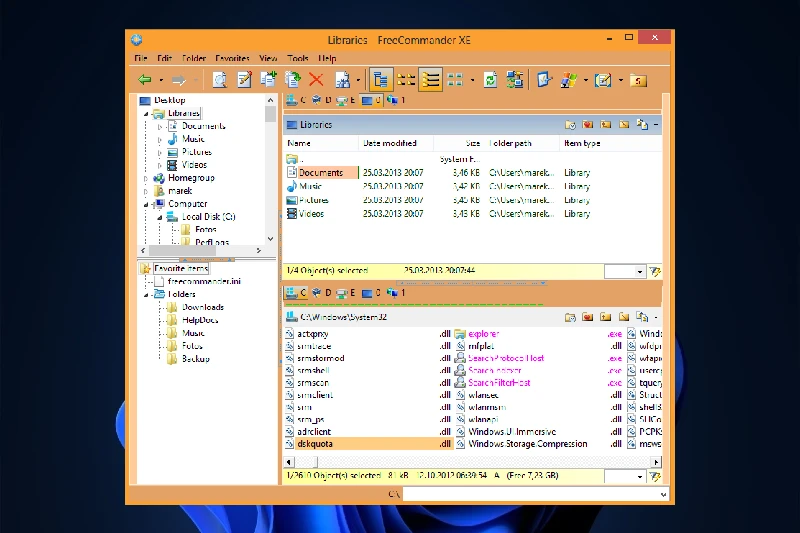This screenshot has height=533, width=800.
Task: Select the dskquota file
Action: pos(368,444)
